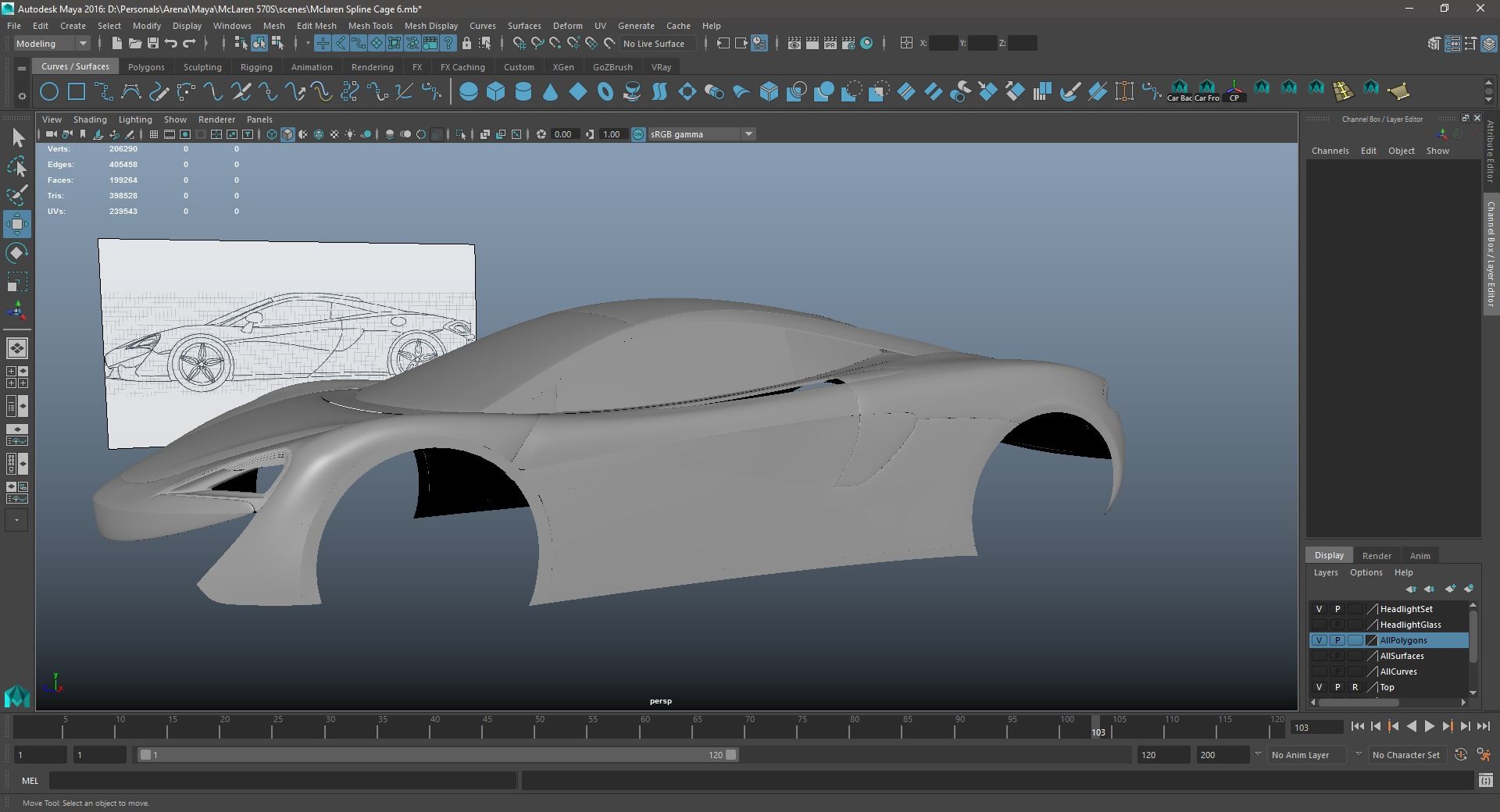Create a NURBS sphere from the shelf
1500x812 pixels.
(x=469, y=92)
